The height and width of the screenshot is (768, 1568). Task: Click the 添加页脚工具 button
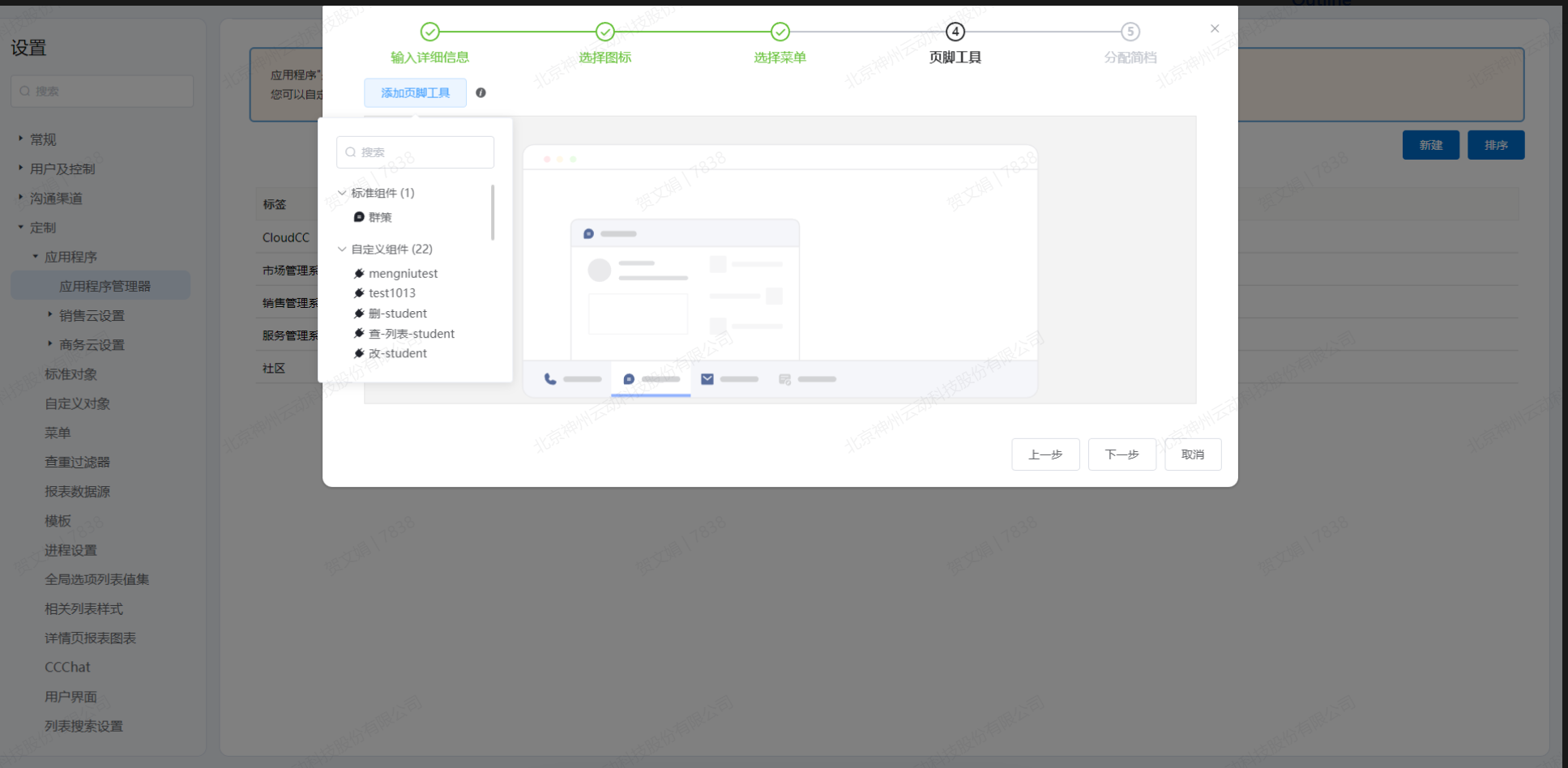point(415,93)
